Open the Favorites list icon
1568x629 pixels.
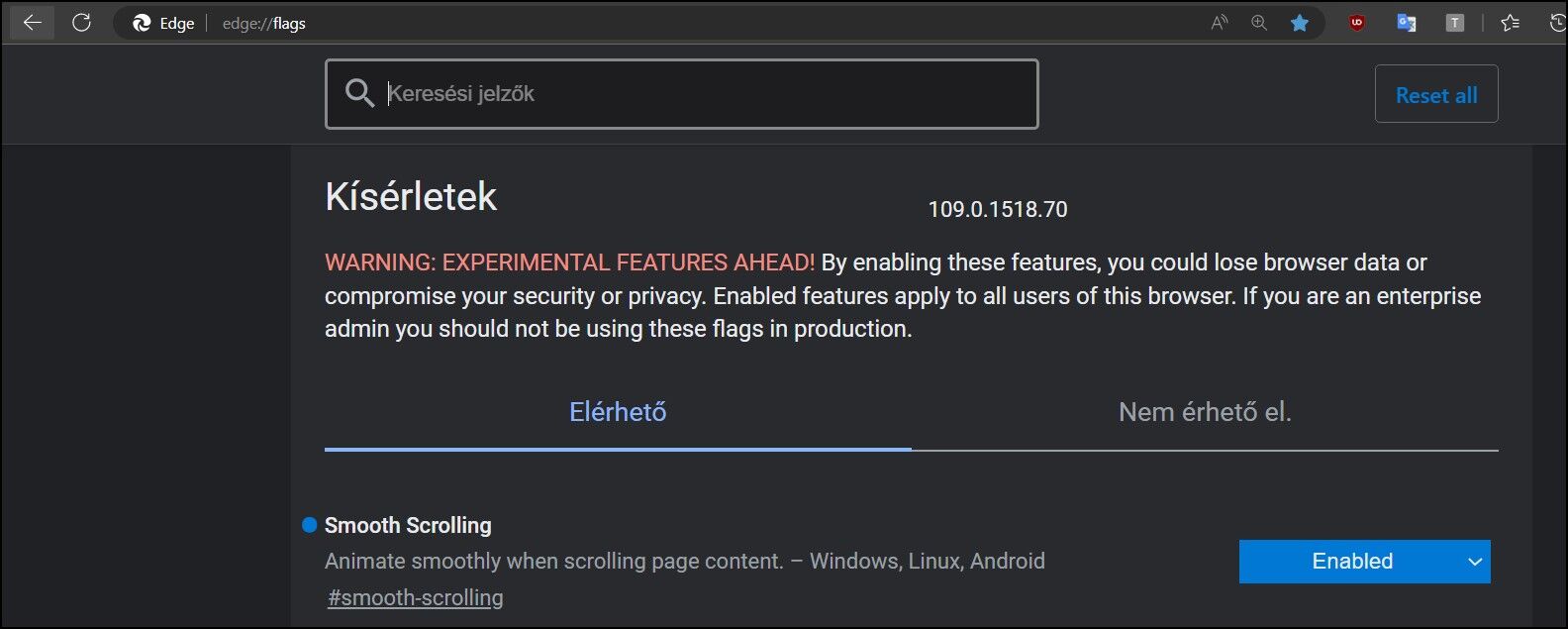coord(1510,23)
